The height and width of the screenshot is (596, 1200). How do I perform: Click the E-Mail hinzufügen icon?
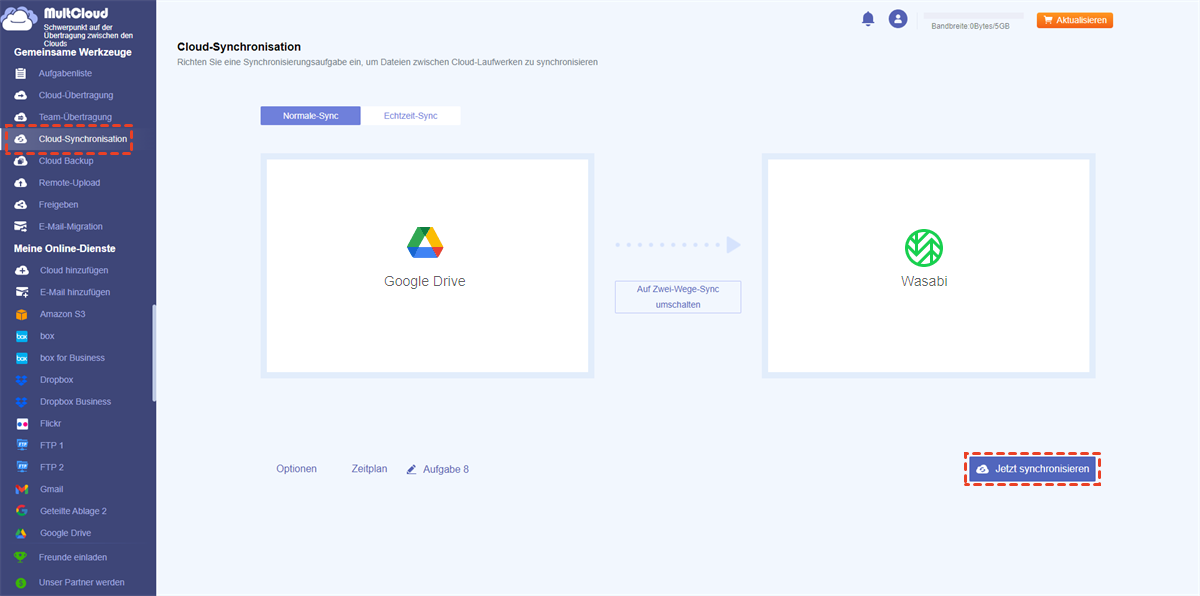click(x=21, y=292)
